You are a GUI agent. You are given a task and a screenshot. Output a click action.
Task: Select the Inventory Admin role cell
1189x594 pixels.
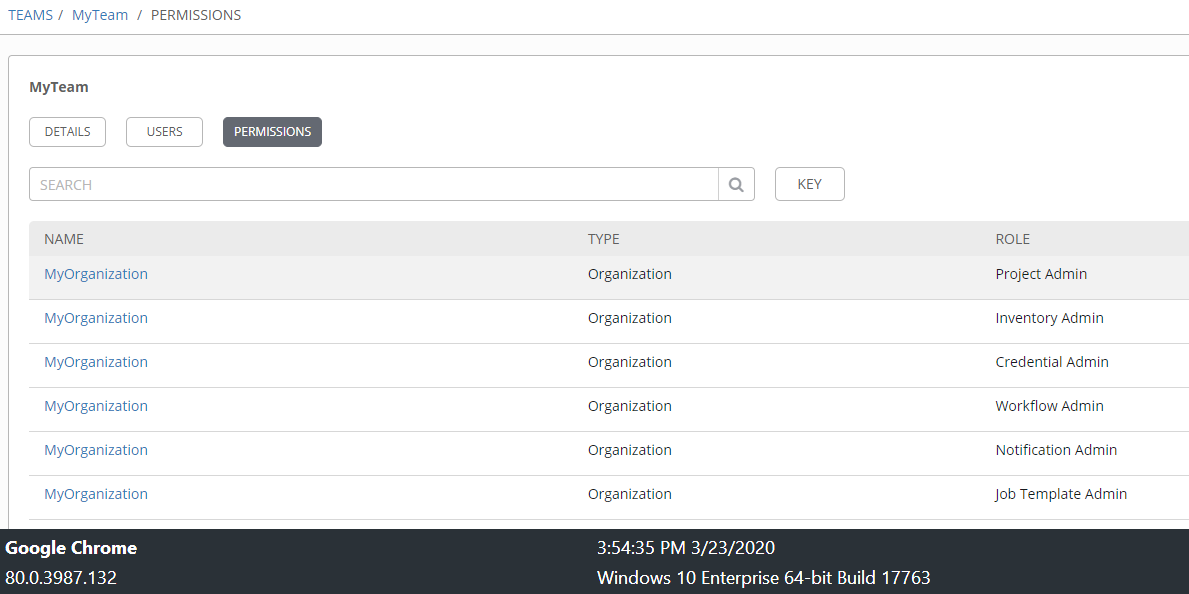point(1049,318)
